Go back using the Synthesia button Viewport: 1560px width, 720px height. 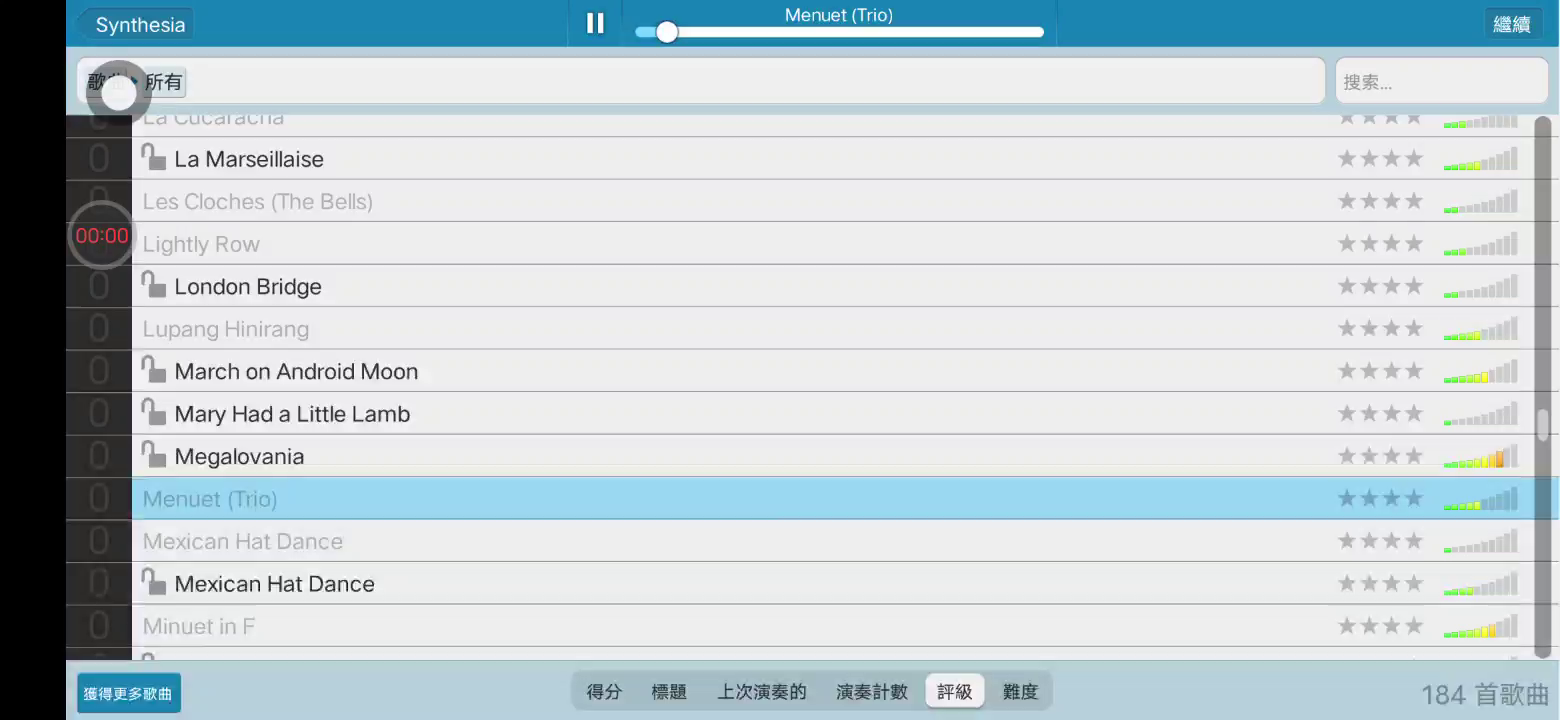tap(135, 24)
